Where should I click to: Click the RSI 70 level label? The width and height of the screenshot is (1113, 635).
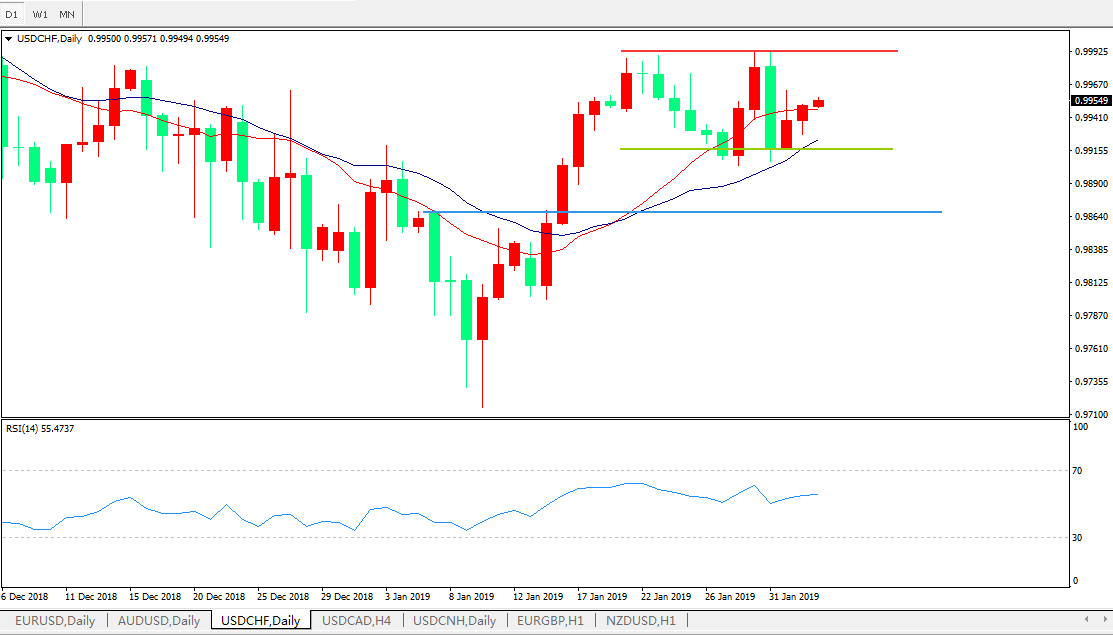coord(1079,470)
